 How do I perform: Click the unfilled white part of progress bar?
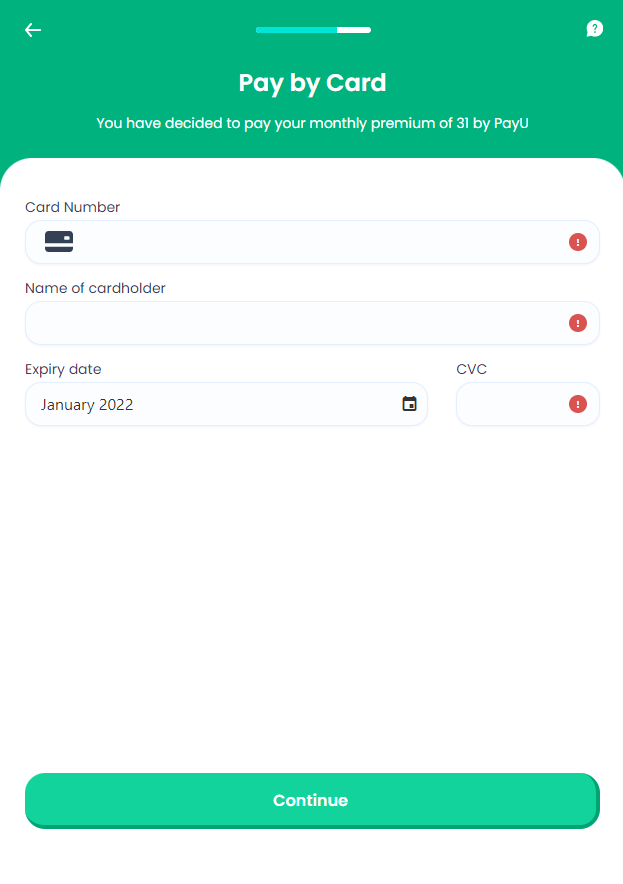(354, 30)
